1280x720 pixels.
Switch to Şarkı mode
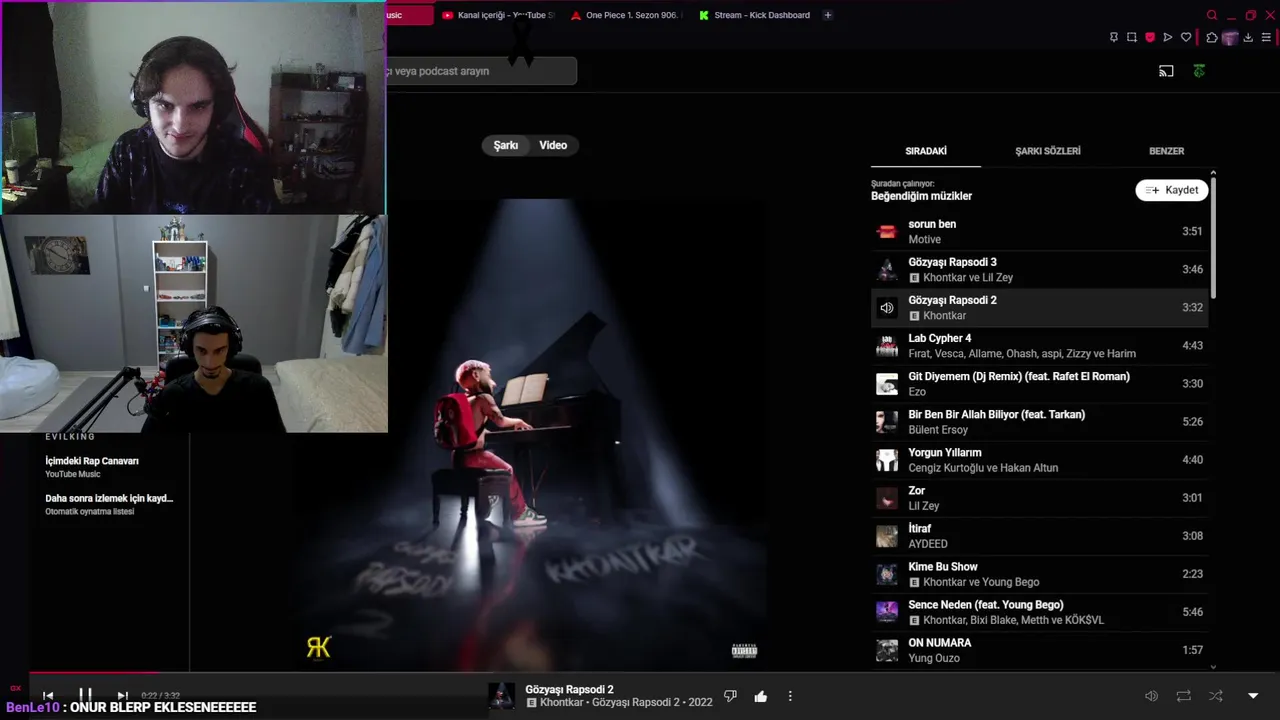pyautogui.click(x=506, y=145)
